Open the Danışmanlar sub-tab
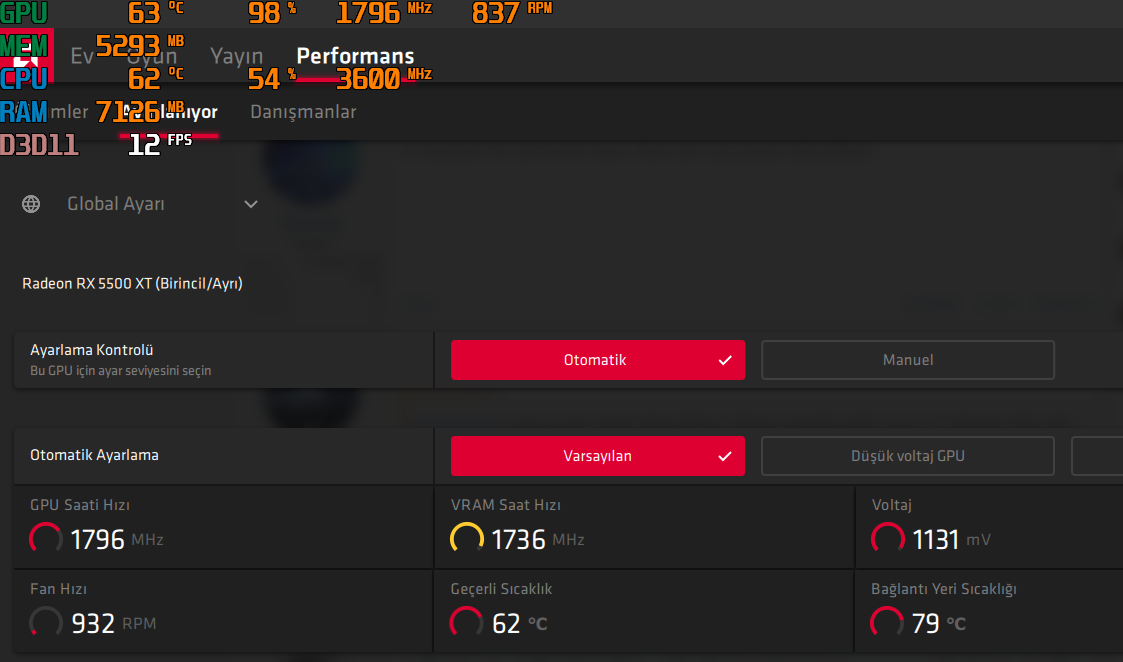Screen dimensions: 1123x662 click(303, 112)
